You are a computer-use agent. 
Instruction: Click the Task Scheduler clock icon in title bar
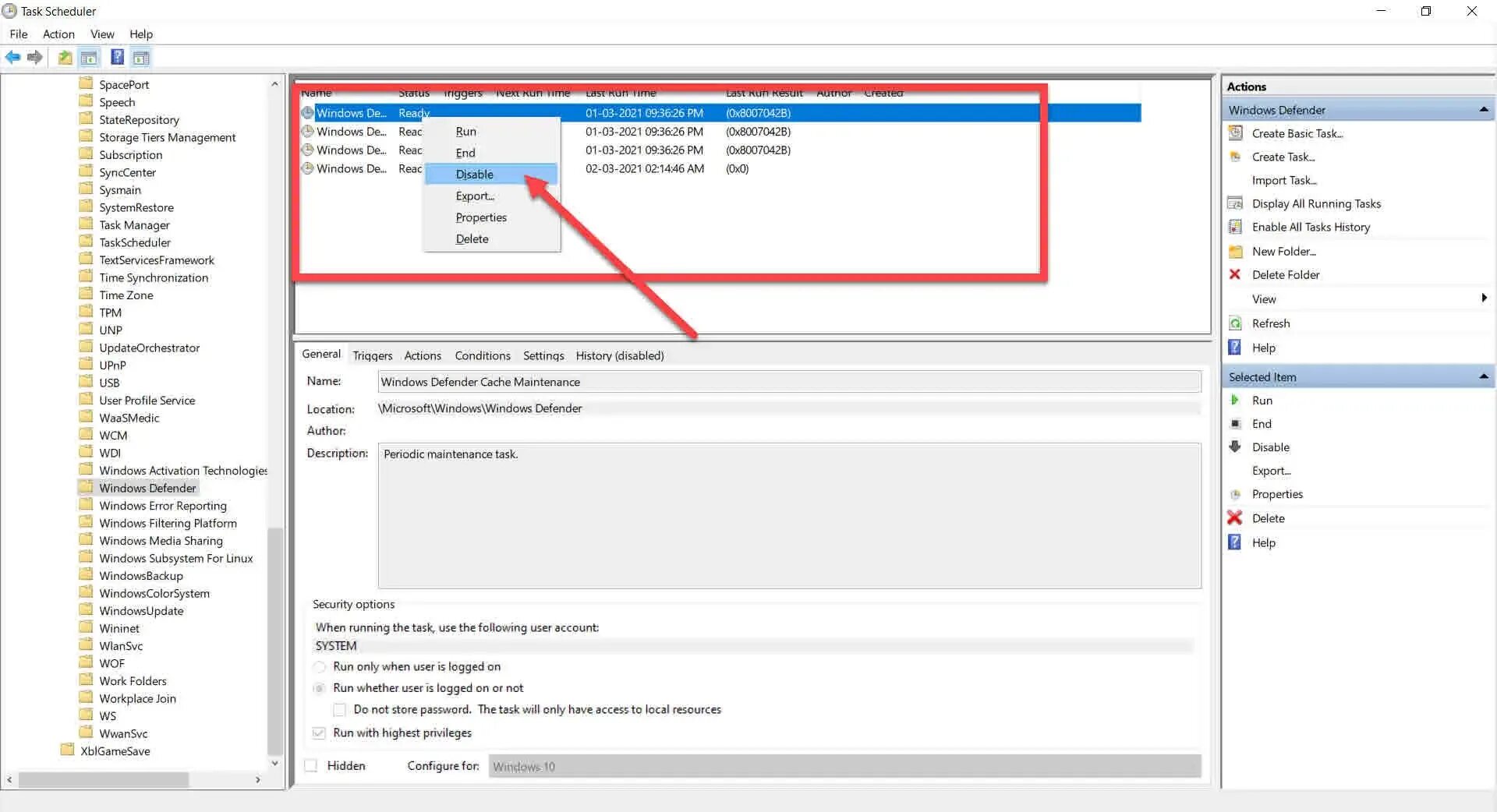[9, 11]
